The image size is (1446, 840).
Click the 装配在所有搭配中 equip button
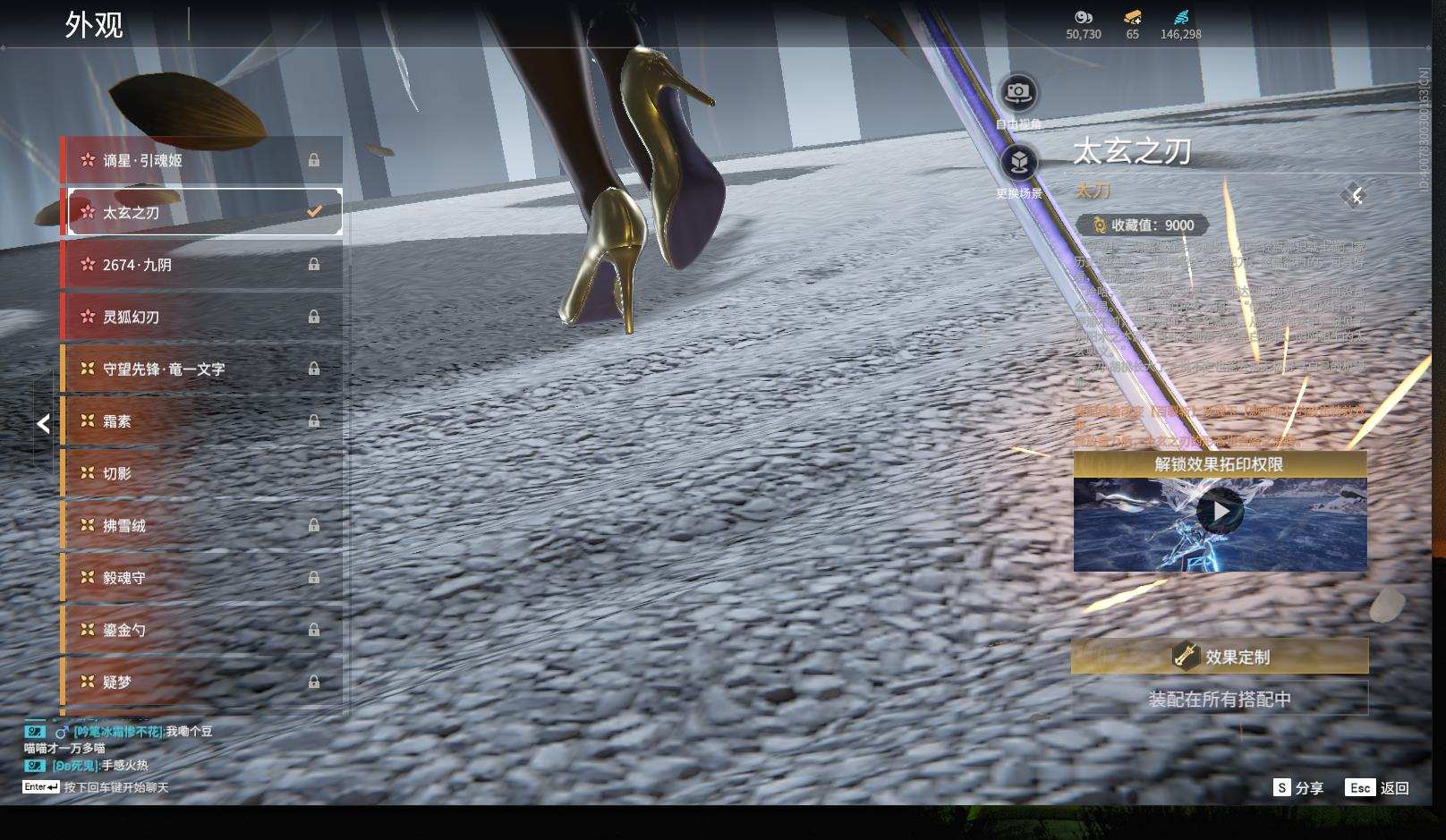click(x=1220, y=699)
